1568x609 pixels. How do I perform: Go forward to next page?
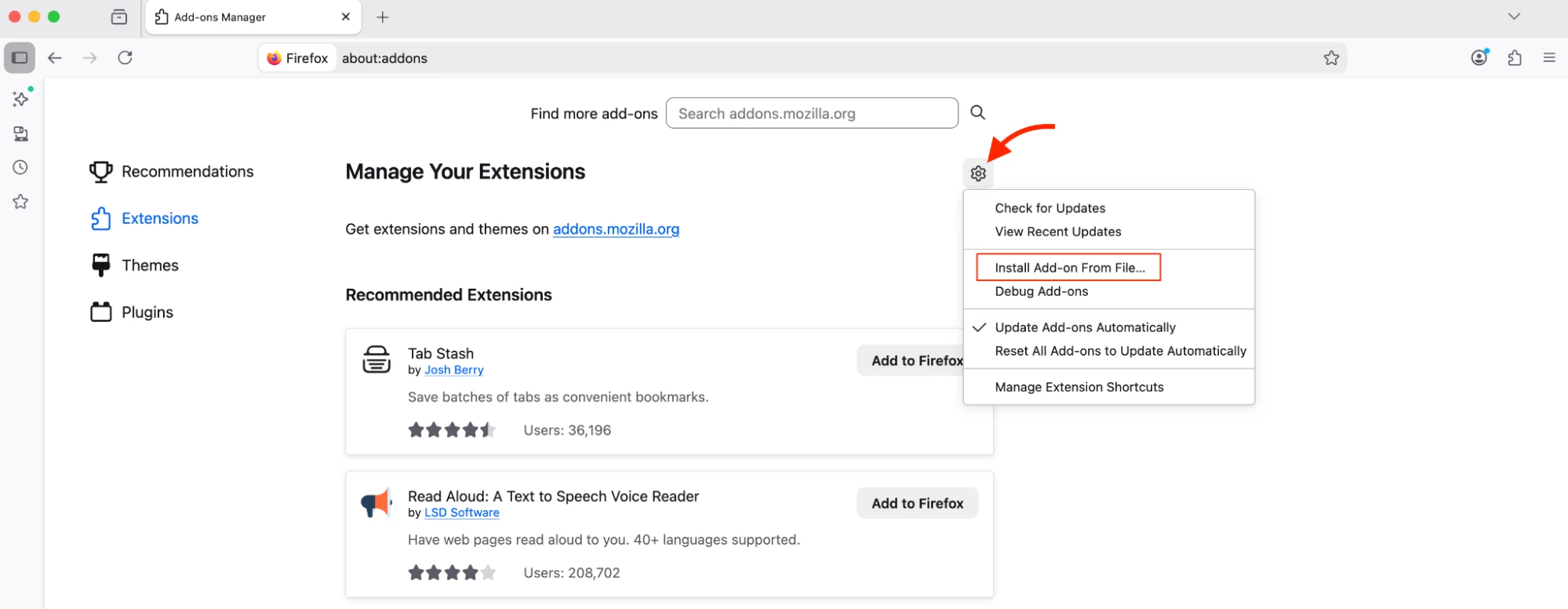[90, 58]
